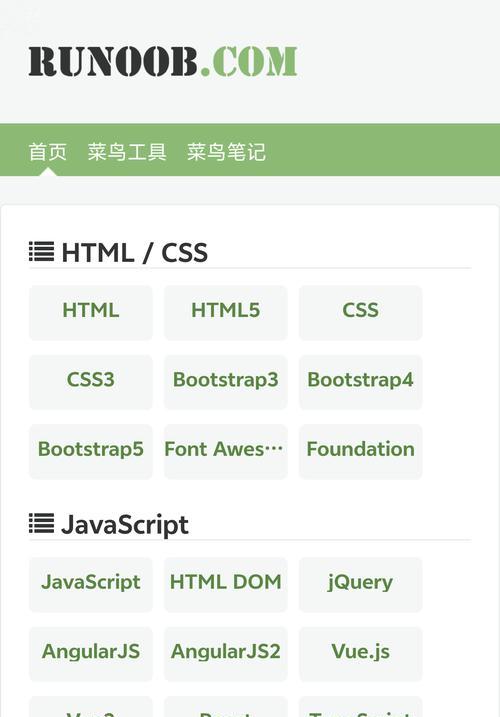
Task: Open the Bootstrap5 tutorial
Action: coord(91,452)
